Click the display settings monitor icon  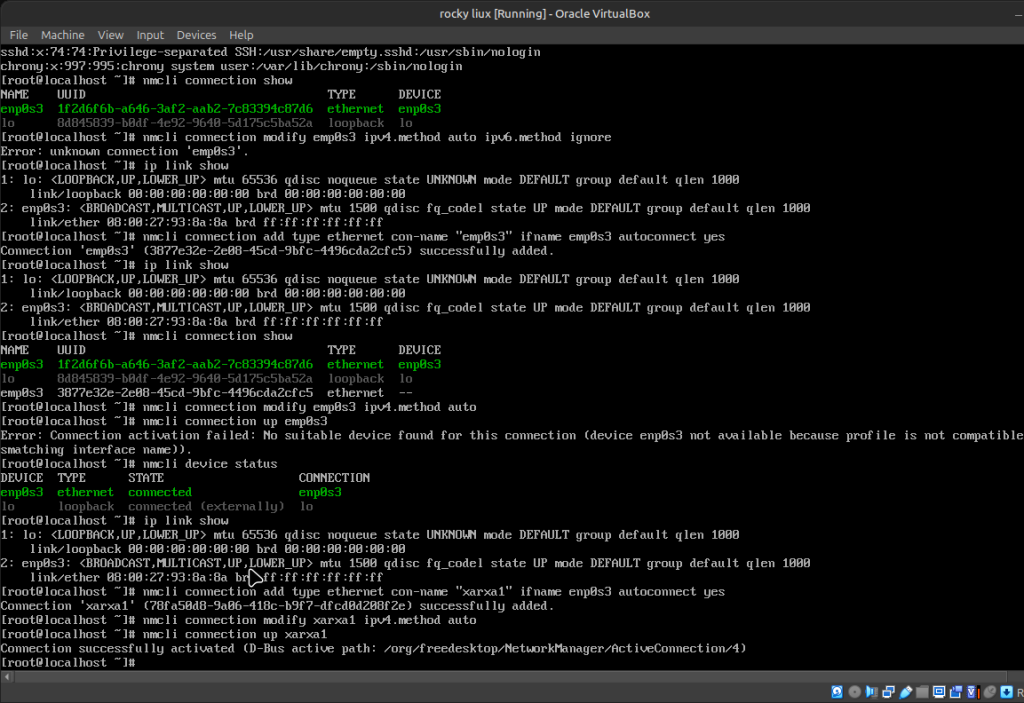point(939,692)
